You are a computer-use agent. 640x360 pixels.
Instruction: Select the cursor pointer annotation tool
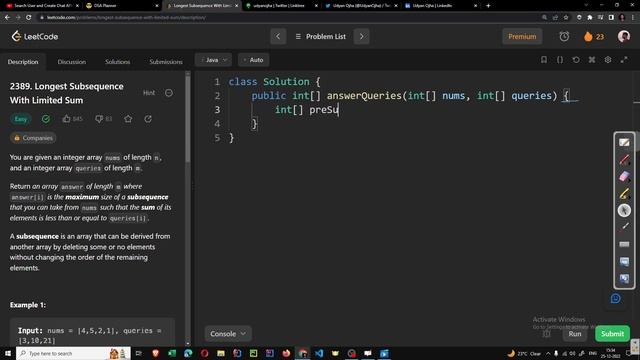point(624,210)
